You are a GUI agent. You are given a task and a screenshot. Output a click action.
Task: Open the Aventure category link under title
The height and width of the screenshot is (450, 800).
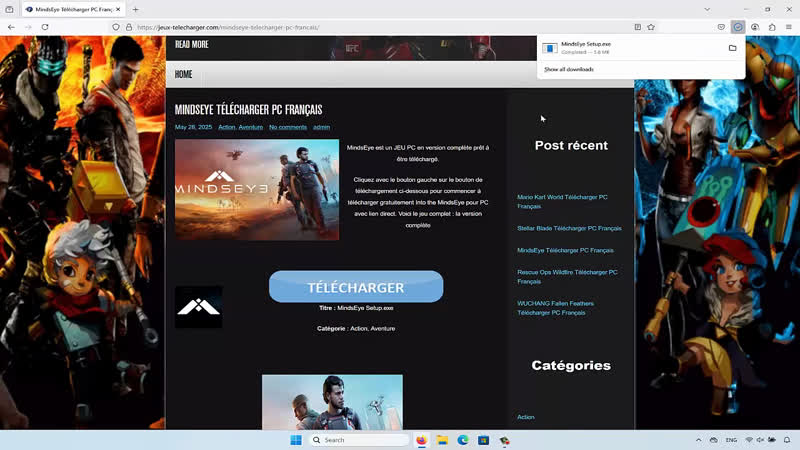coord(251,127)
